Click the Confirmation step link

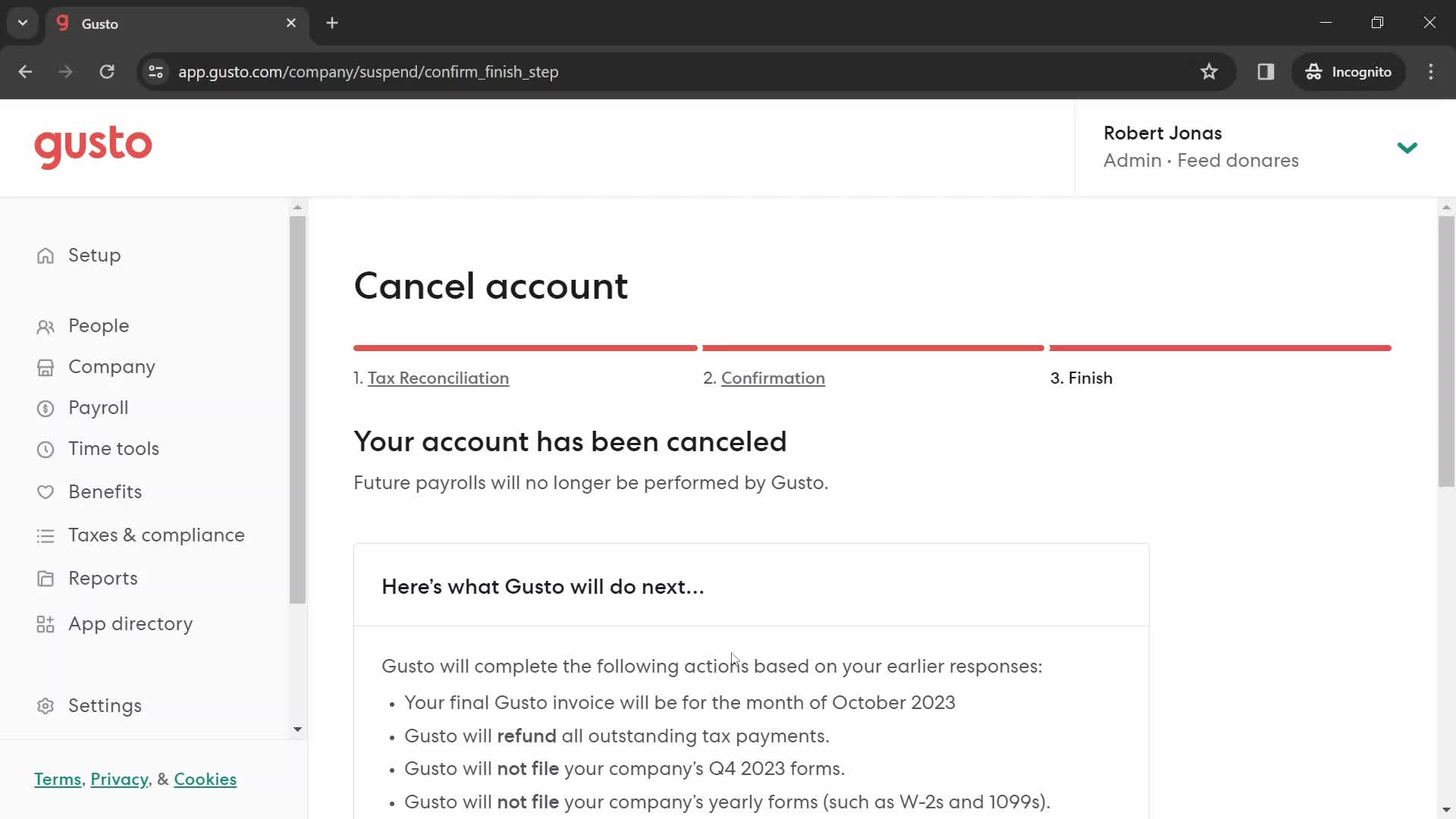click(773, 378)
